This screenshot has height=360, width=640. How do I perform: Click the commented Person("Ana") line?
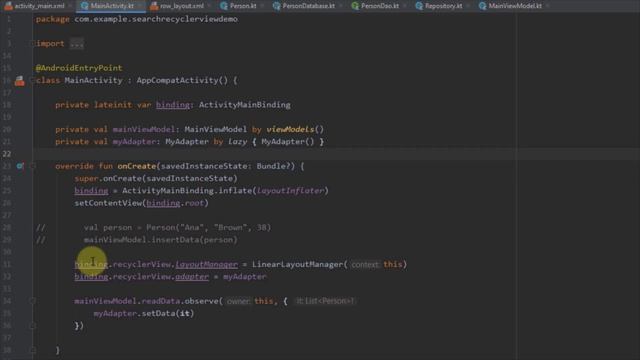point(177,227)
